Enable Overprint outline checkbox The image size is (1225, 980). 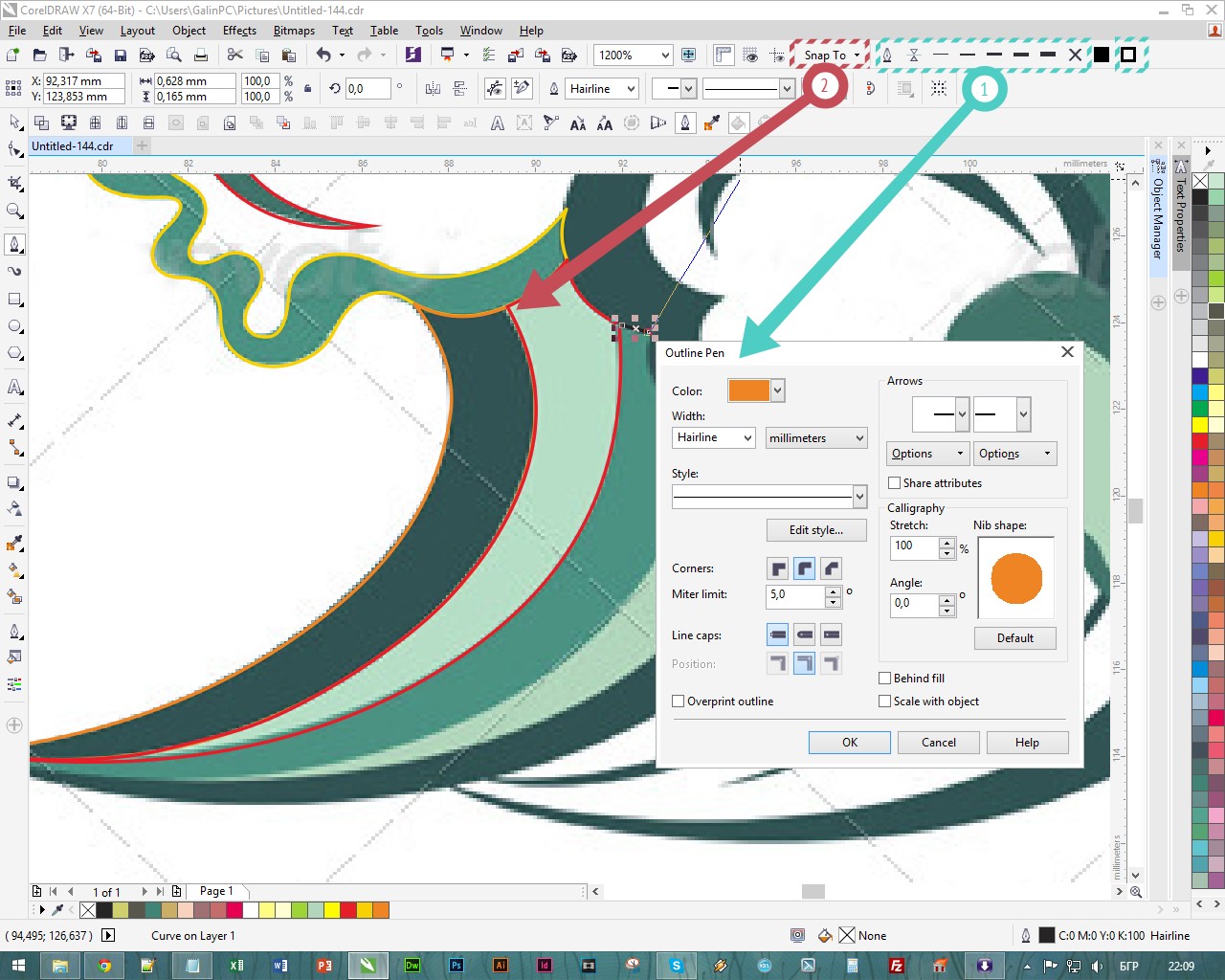point(679,702)
